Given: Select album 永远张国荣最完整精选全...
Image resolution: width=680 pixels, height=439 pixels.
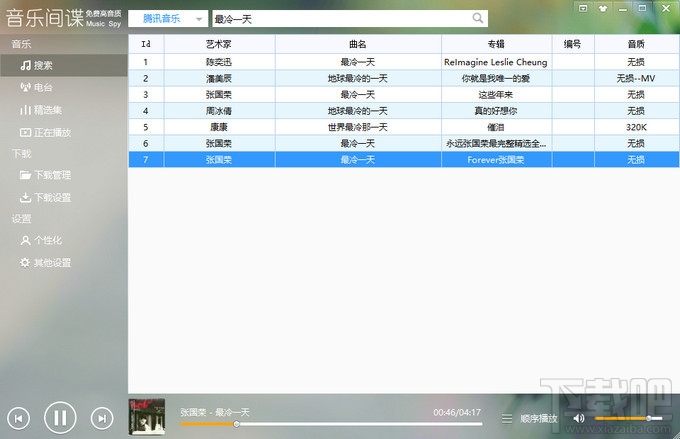Looking at the screenshot, I should pos(496,144).
